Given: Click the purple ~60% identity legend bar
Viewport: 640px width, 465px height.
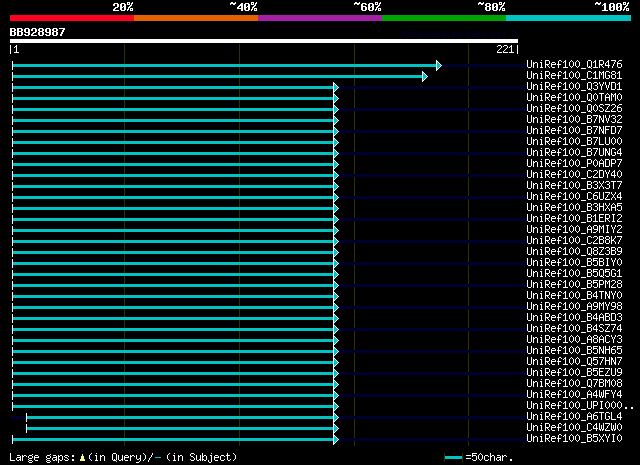Looking at the screenshot, I should (320, 18).
